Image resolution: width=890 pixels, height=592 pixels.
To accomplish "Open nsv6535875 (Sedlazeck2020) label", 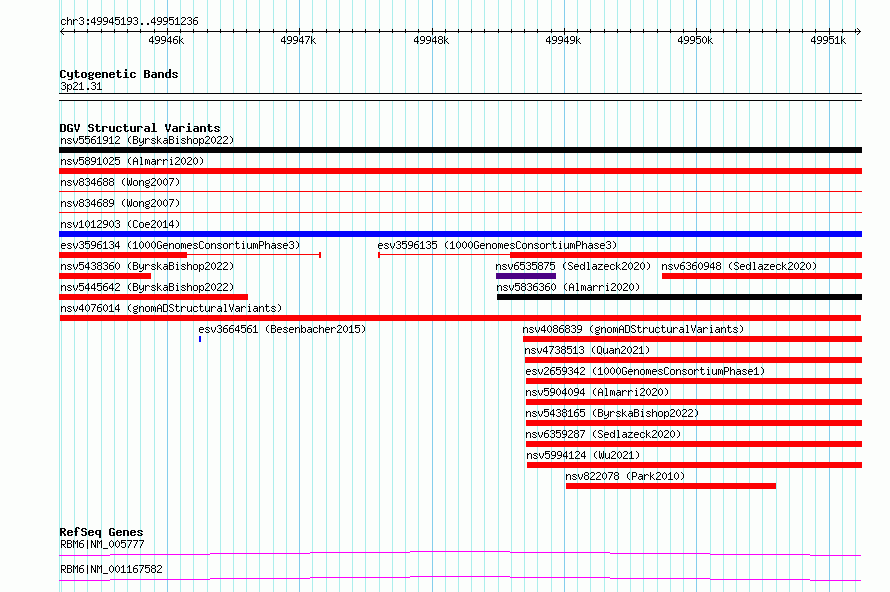I will (x=573, y=266).
